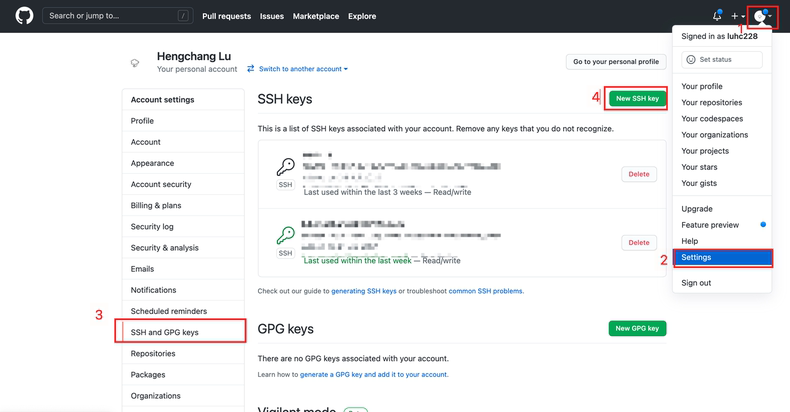Open Pull requests in top navigation

[226, 16]
